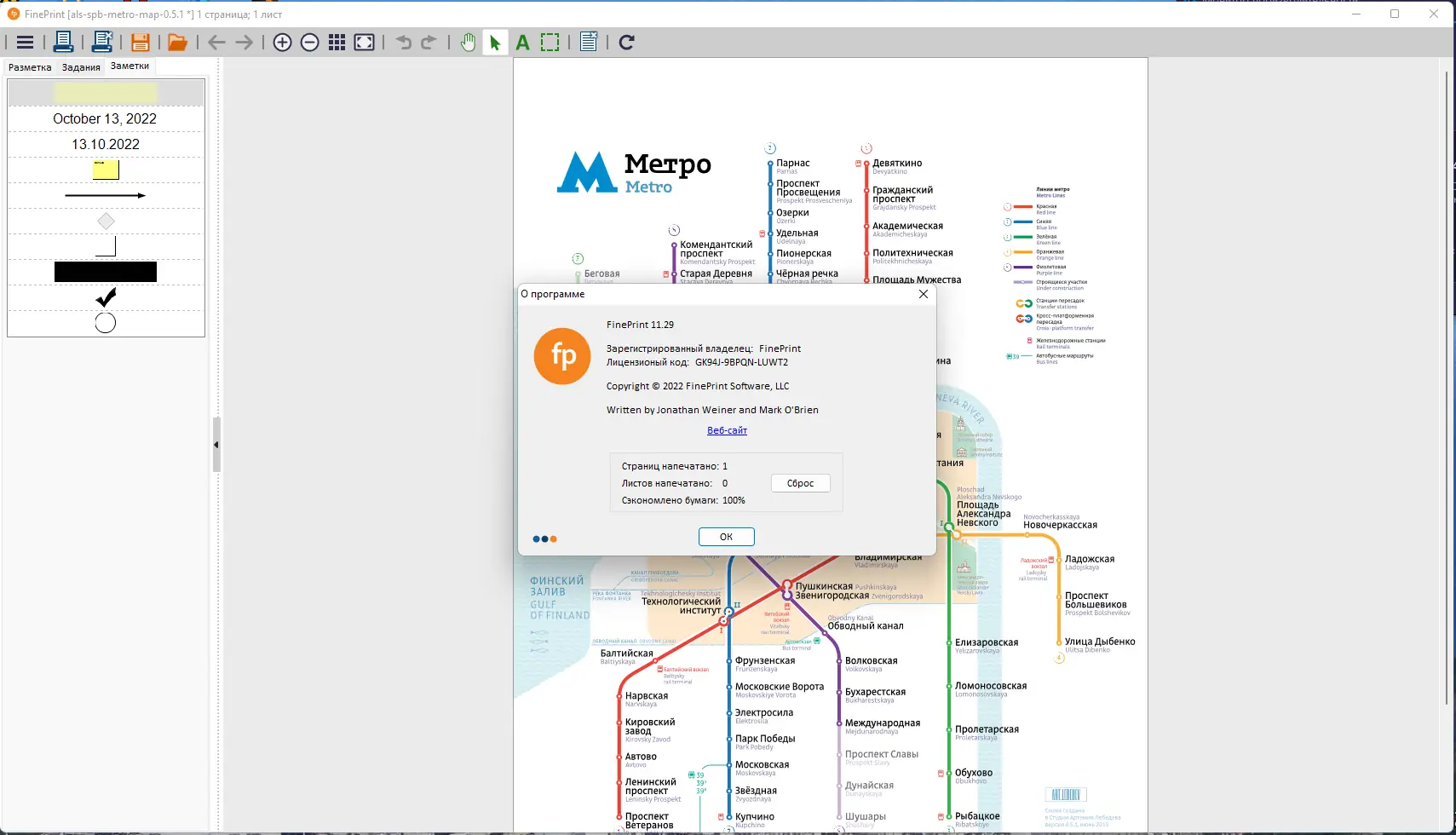Zoom out with the minus circle icon

310,43
